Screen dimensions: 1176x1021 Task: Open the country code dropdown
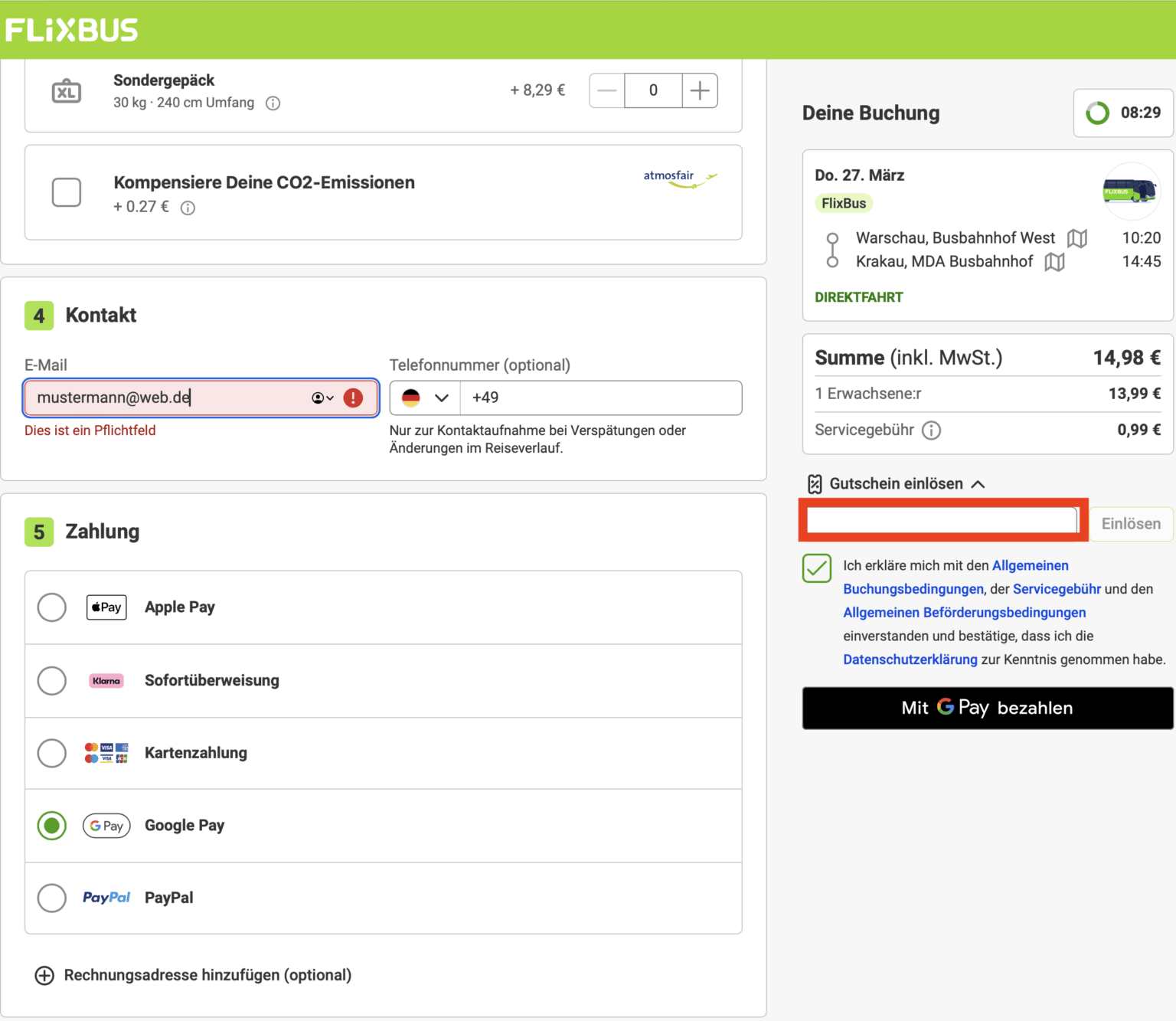pos(425,398)
